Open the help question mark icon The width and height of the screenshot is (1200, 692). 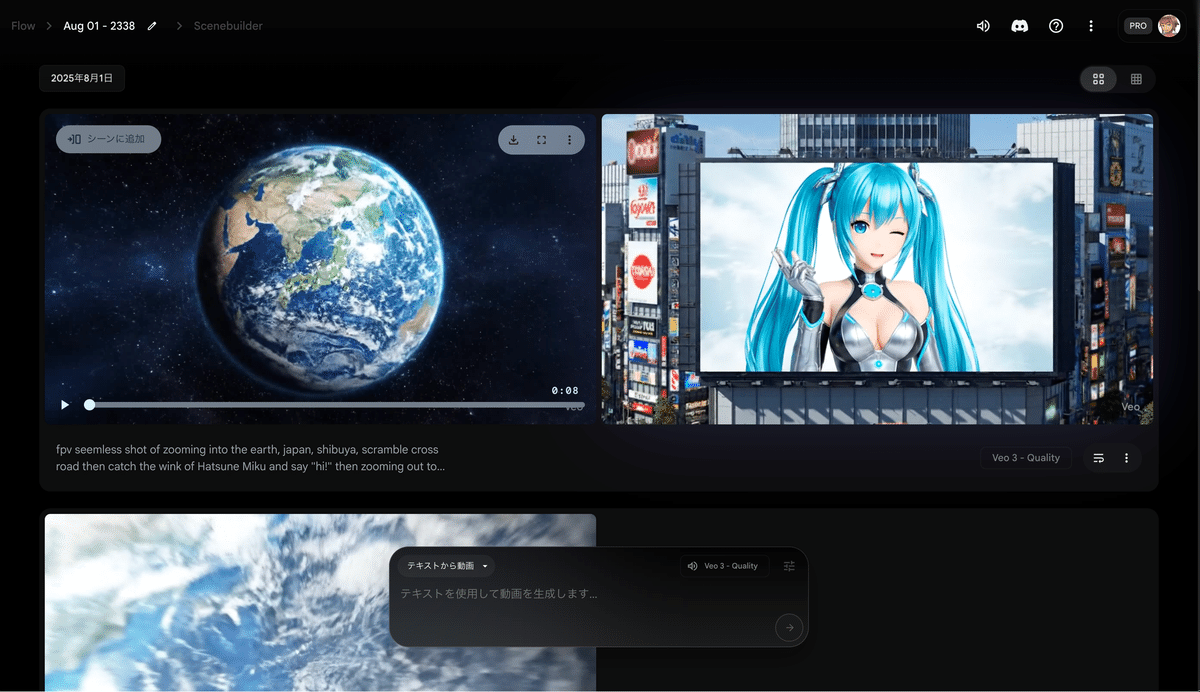click(1056, 26)
